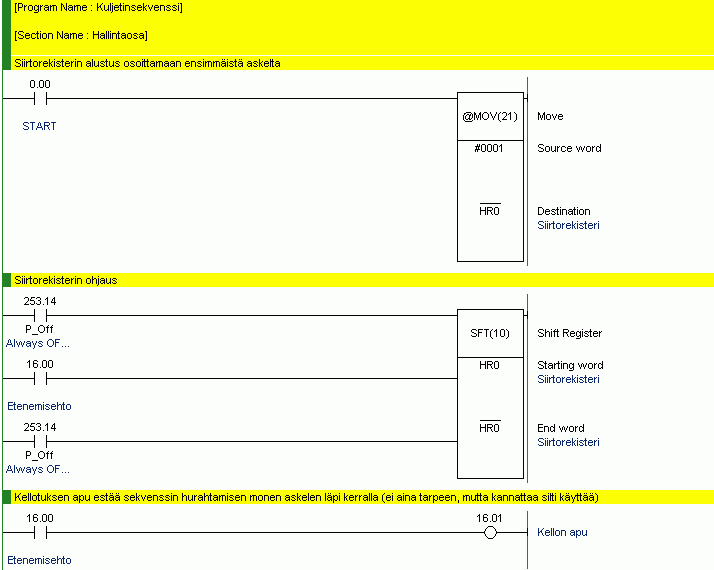Click the Program Name Kuljetinsekvenssi header
This screenshot has height=570, width=714.
click(x=98, y=8)
